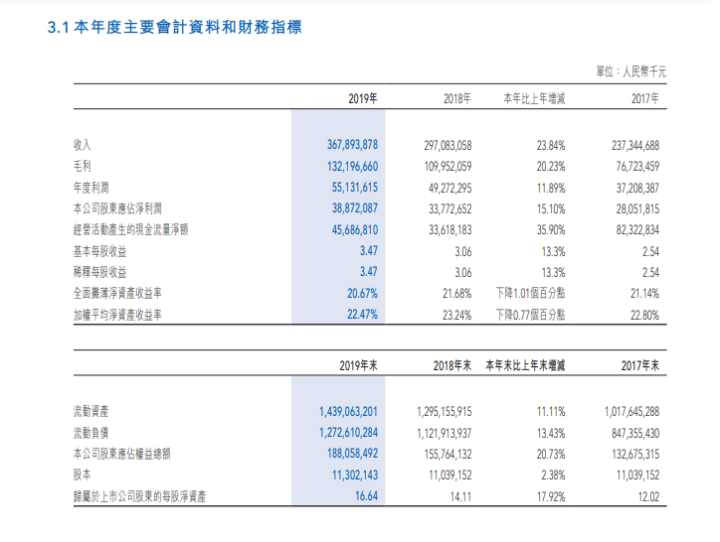This screenshot has width=720, height=542.
Task: Click the 2017年 column header
Action: pyautogui.click(x=645, y=99)
